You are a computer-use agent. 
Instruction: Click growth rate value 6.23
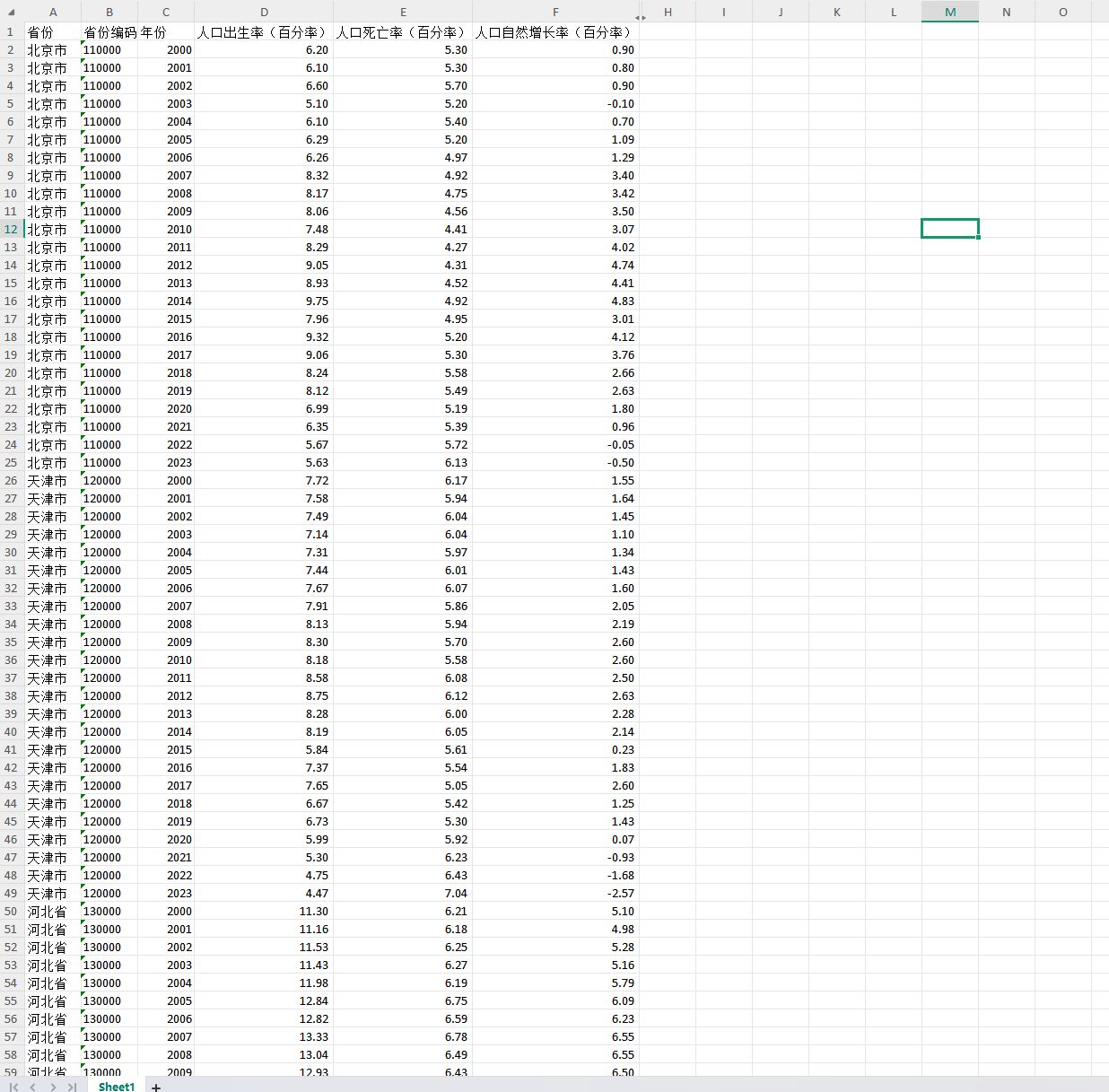coord(555,1018)
